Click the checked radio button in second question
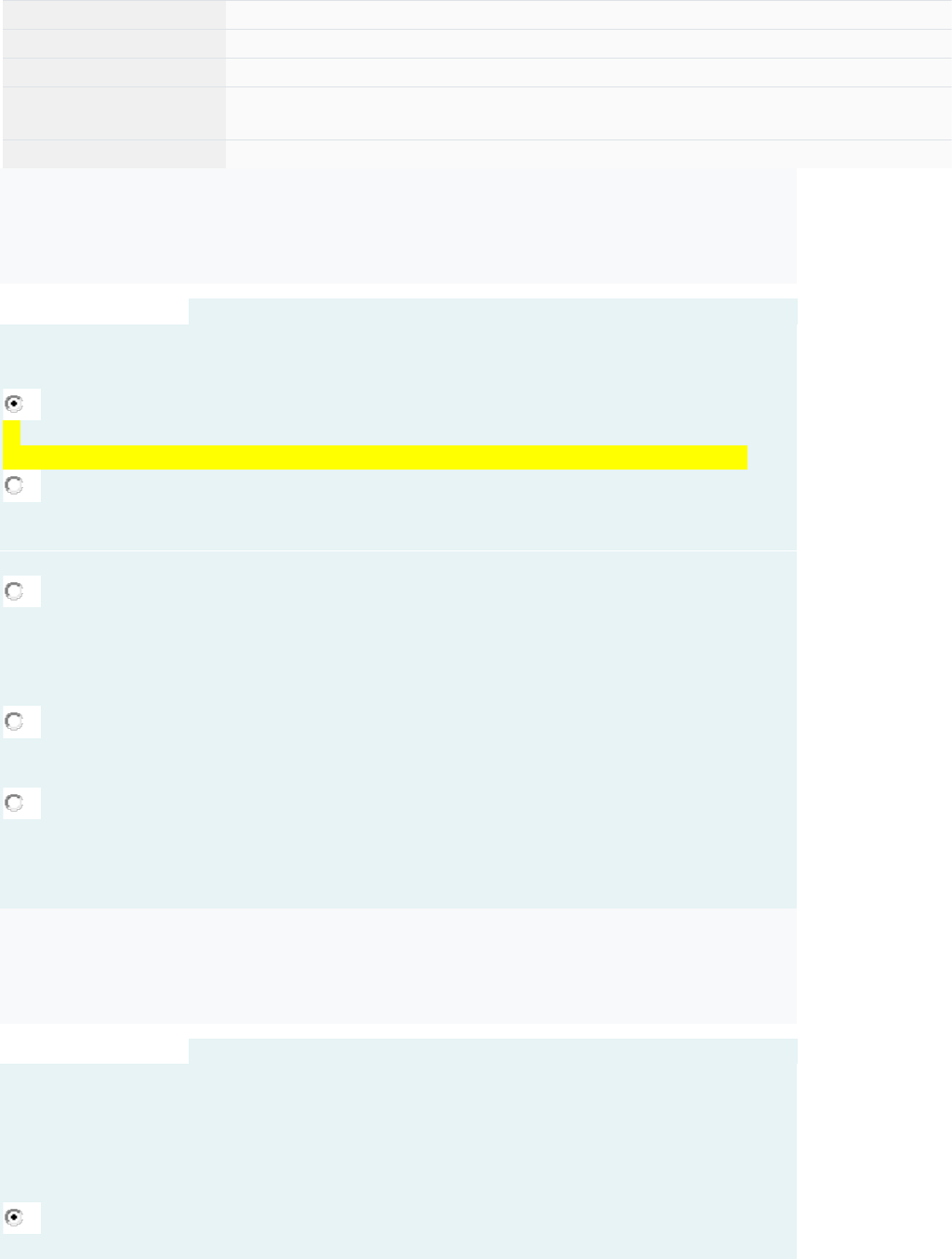This screenshot has width=952, height=1259. (x=14, y=1217)
